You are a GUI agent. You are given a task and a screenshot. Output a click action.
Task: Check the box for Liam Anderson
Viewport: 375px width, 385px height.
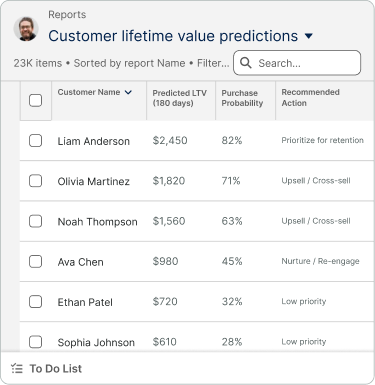pos(35,141)
